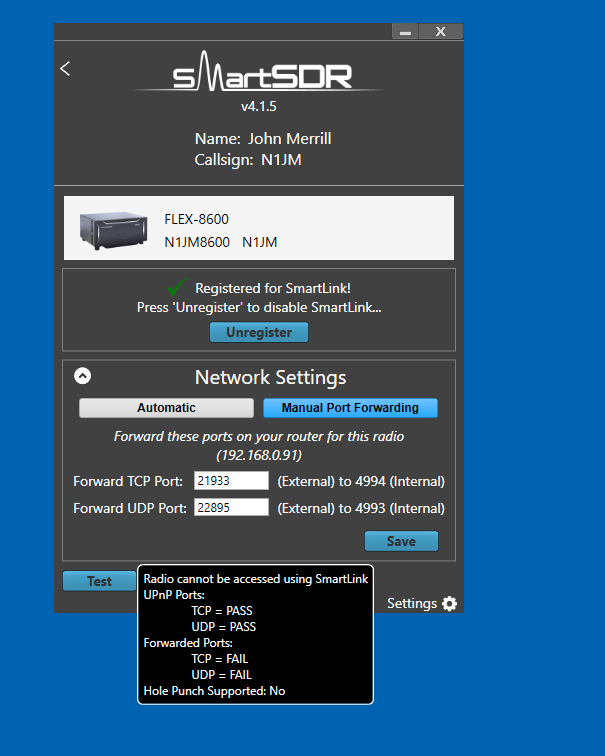Collapse the Network Settings section chevron
The image size is (605, 756).
(82, 376)
